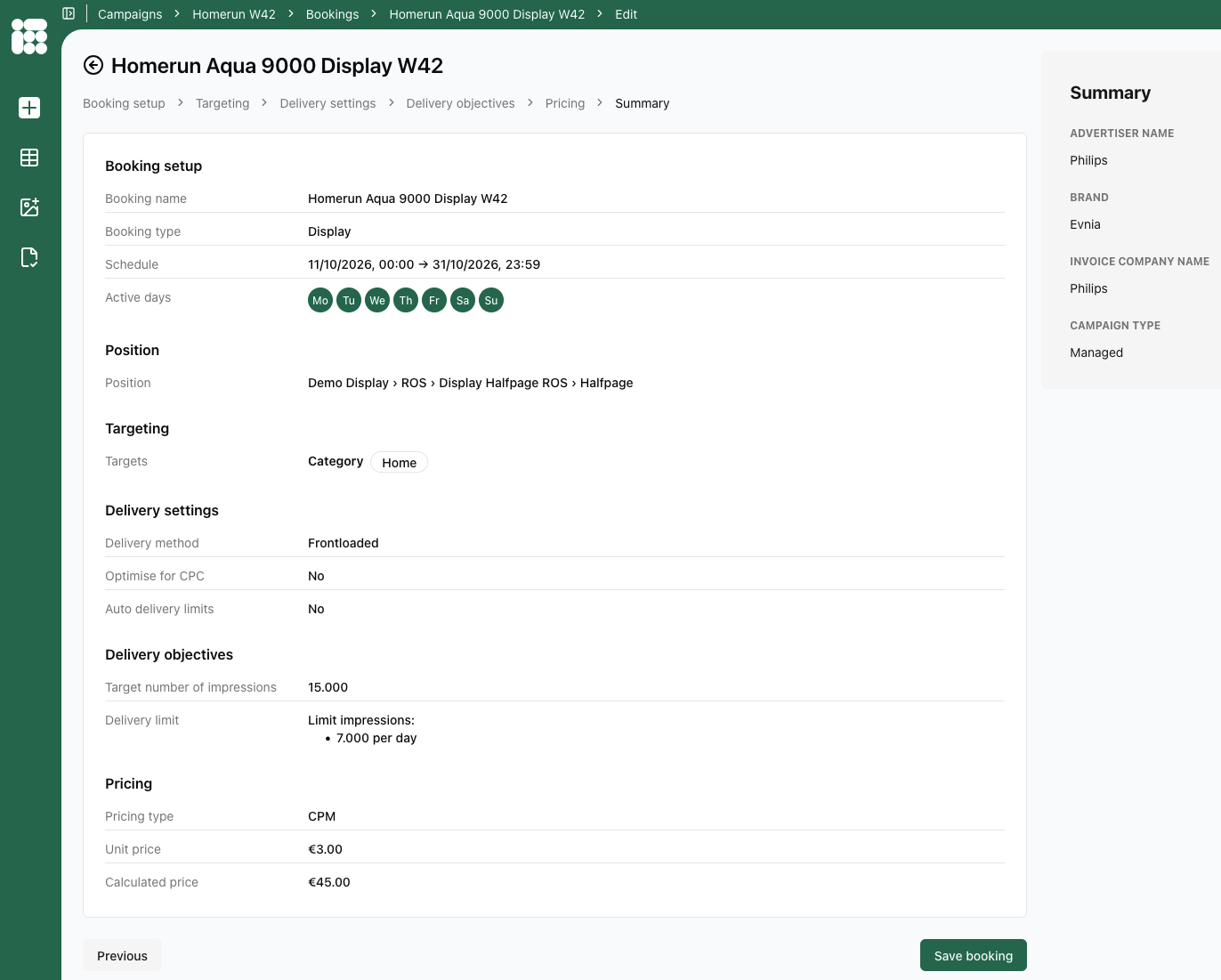
Task: Click the Home category target chip
Action: (x=399, y=463)
